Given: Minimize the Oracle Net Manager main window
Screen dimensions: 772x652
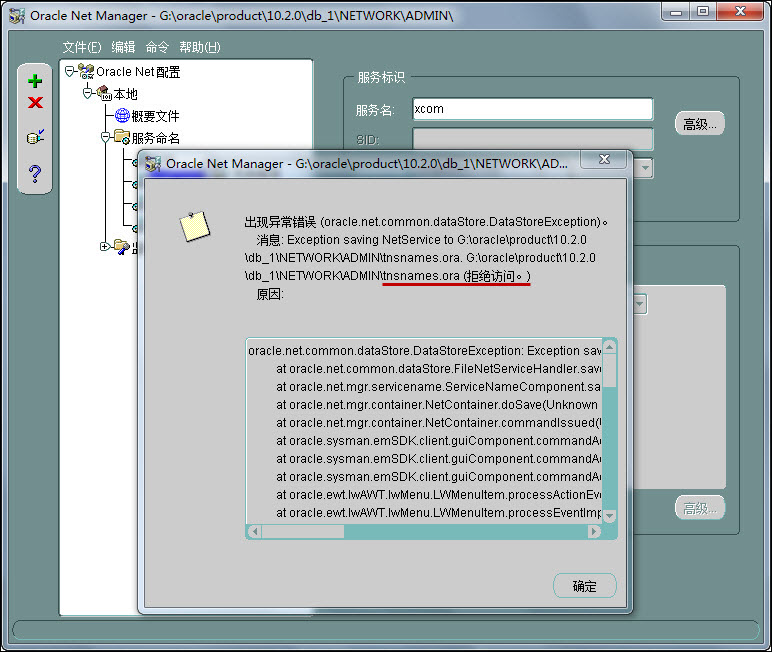Looking at the screenshot, I should click(x=676, y=12).
